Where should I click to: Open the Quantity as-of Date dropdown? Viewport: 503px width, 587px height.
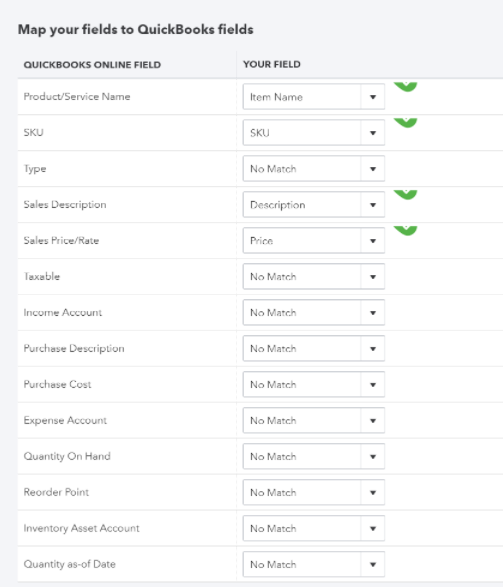tap(314, 564)
